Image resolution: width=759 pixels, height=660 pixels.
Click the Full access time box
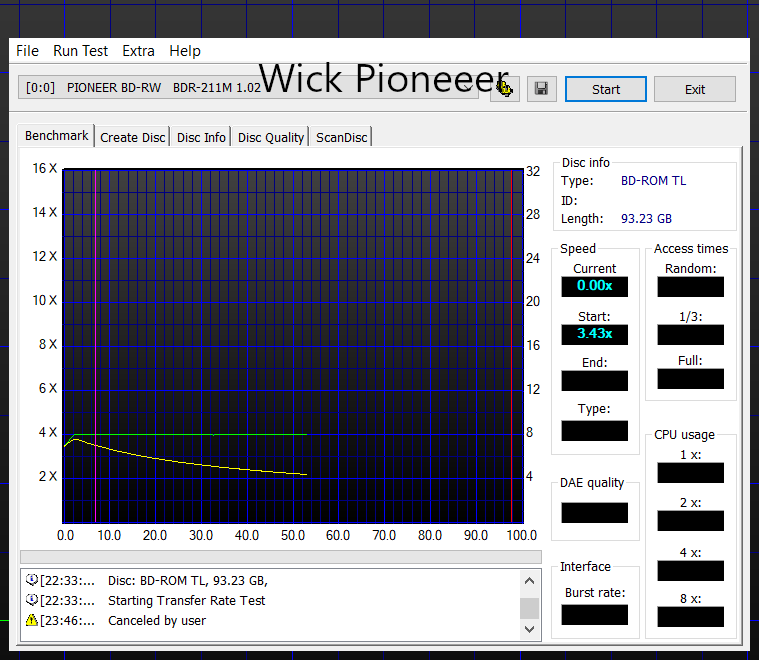(690, 379)
